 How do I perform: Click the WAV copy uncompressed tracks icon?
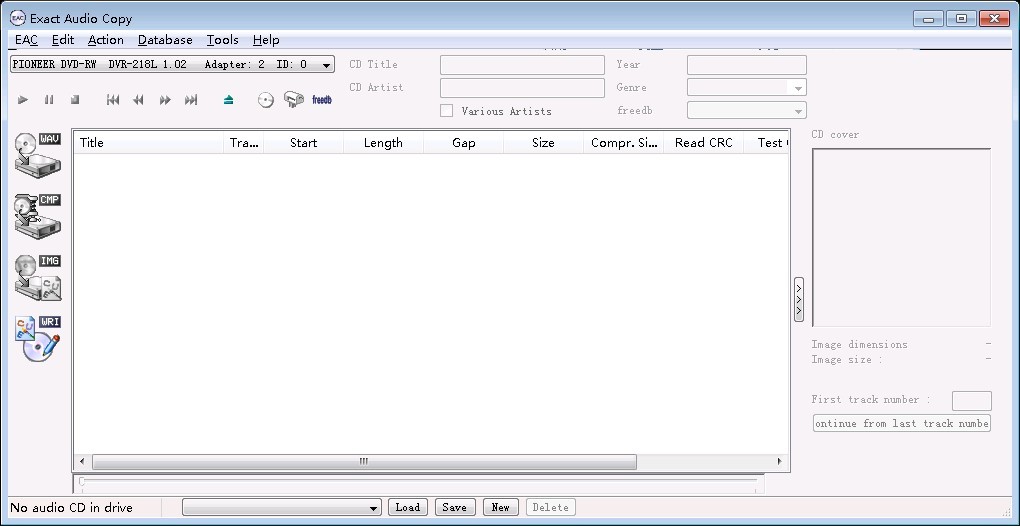point(38,153)
